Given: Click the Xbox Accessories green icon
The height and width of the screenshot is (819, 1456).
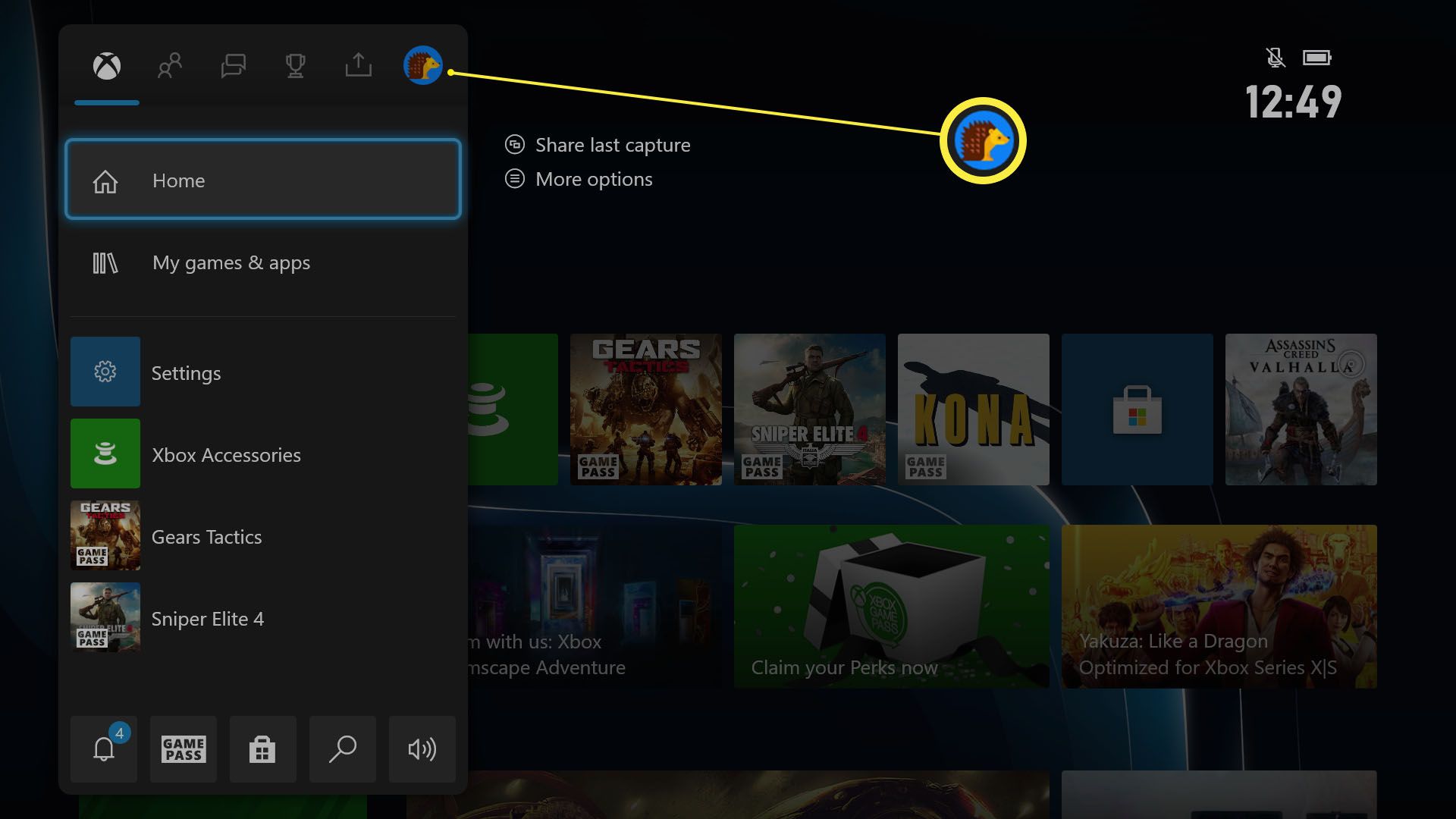Looking at the screenshot, I should tap(105, 453).
